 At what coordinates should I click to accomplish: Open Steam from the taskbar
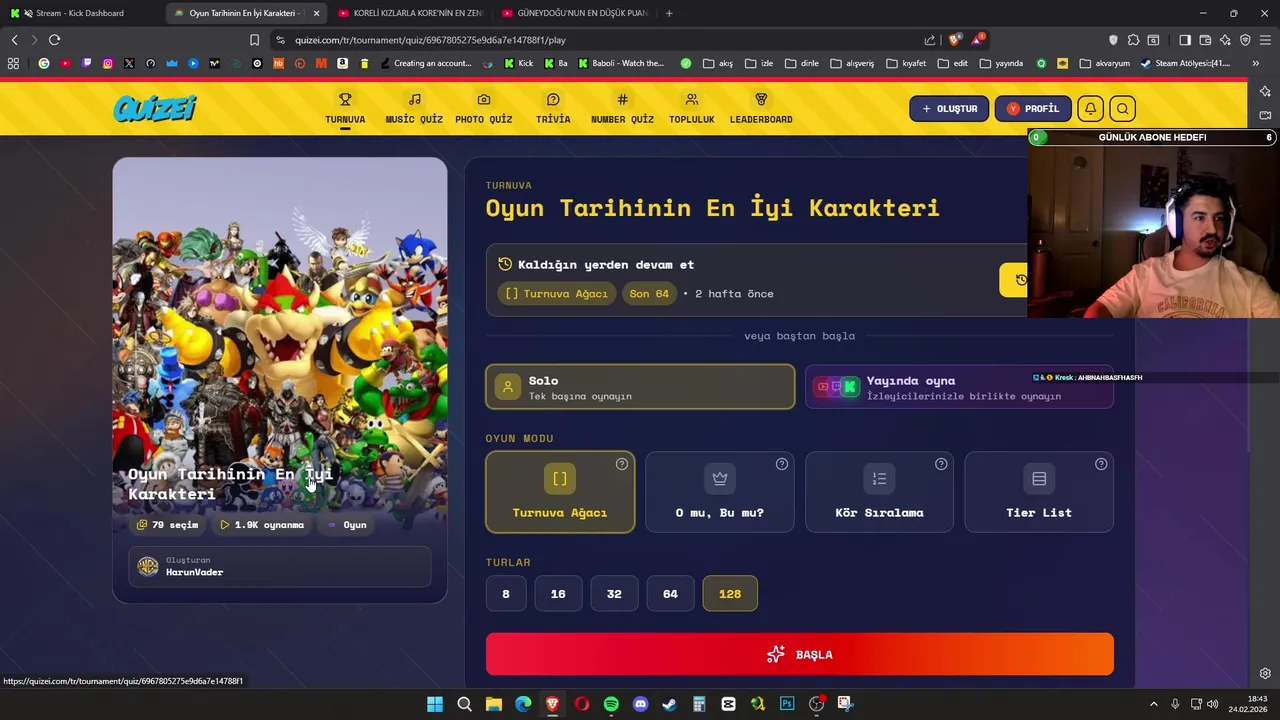pyautogui.click(x=669, y=704)
